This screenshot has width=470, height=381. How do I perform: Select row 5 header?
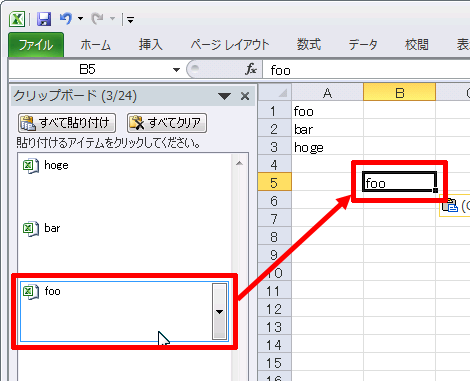(x=275, y=183)
